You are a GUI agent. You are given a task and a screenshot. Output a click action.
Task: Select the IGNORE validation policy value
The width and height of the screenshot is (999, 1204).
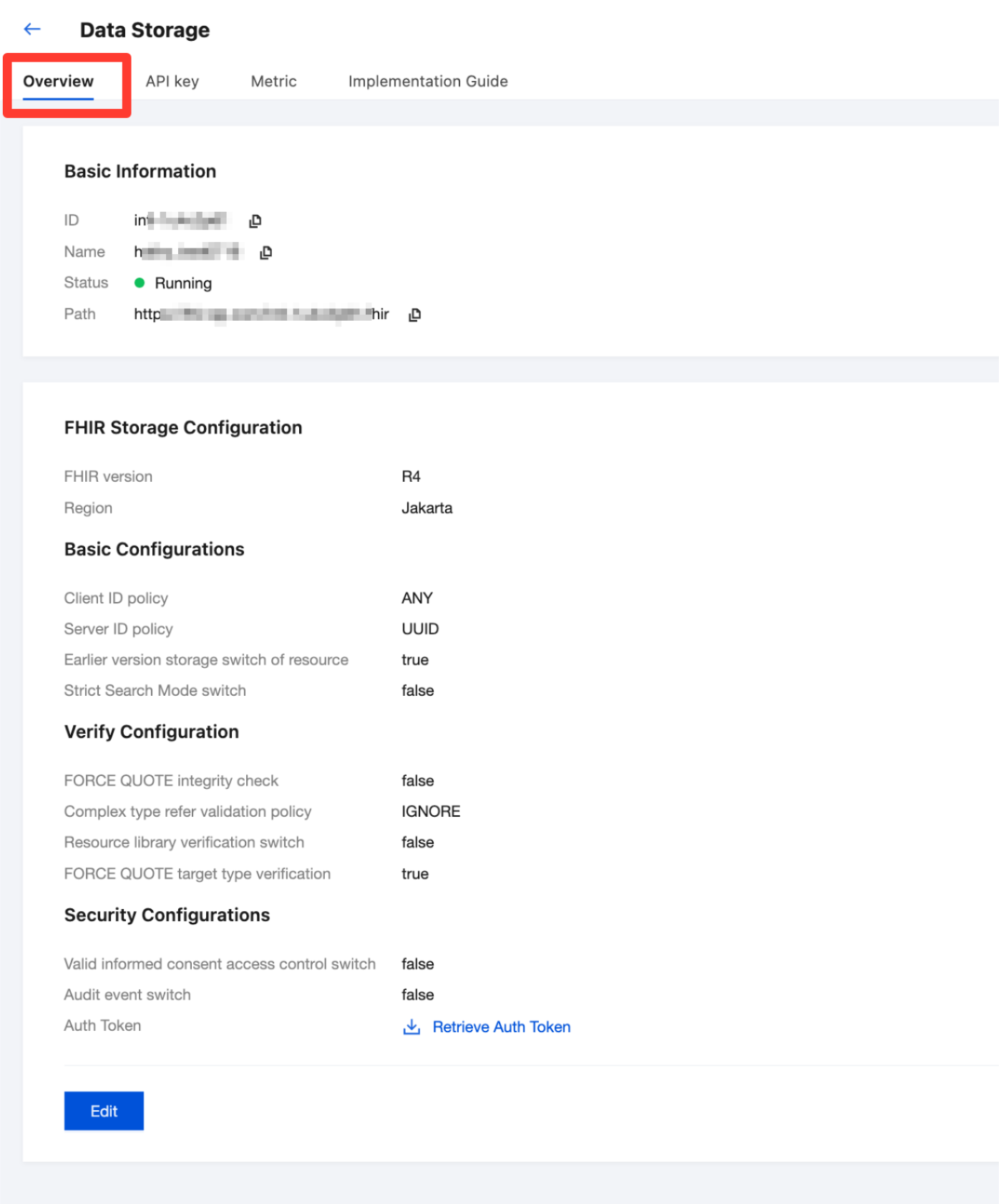[431, 812]
